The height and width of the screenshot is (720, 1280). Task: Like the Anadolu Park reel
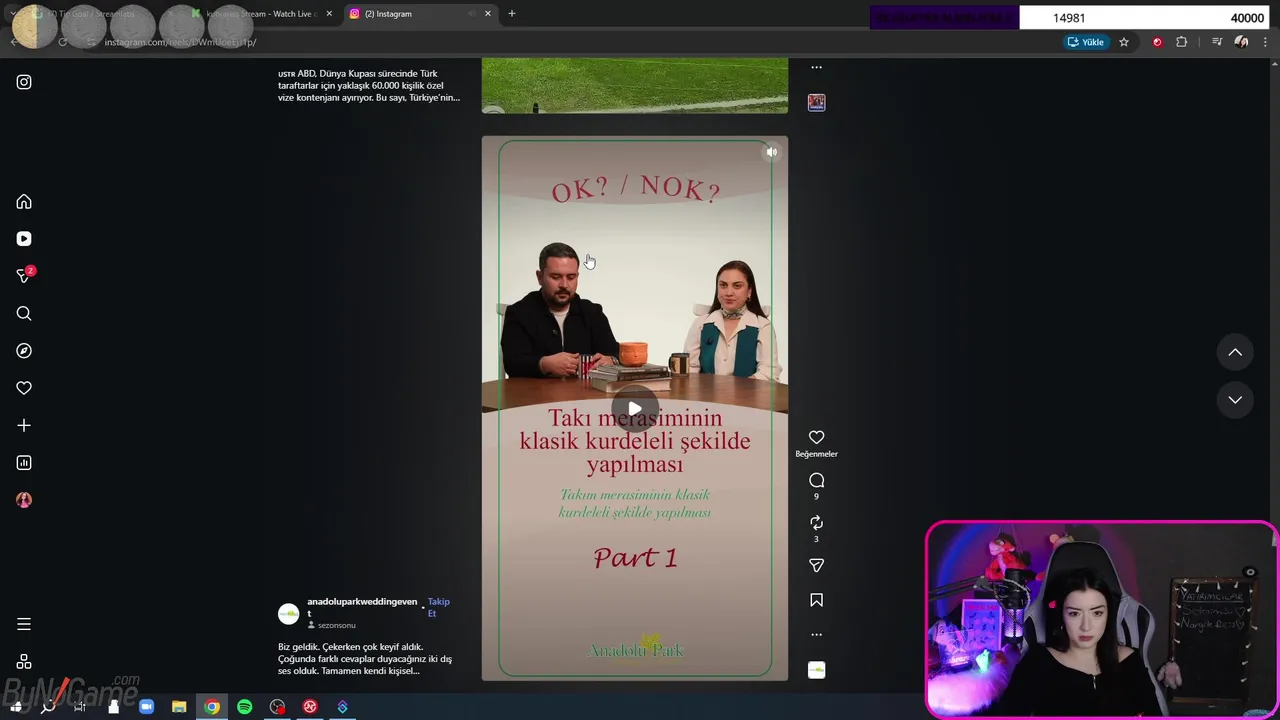pyautogui.click(x=816, y=438)
